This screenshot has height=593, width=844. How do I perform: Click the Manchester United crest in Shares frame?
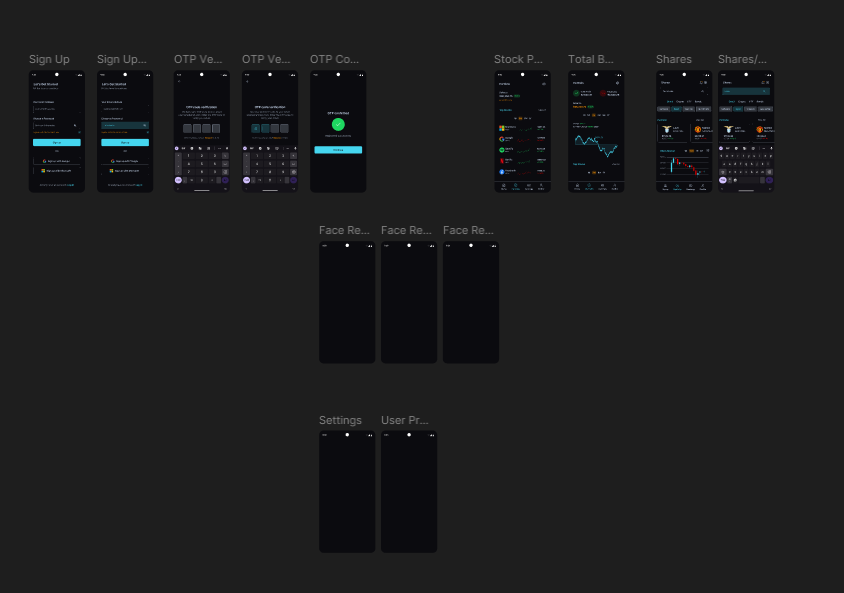(698, 130)
